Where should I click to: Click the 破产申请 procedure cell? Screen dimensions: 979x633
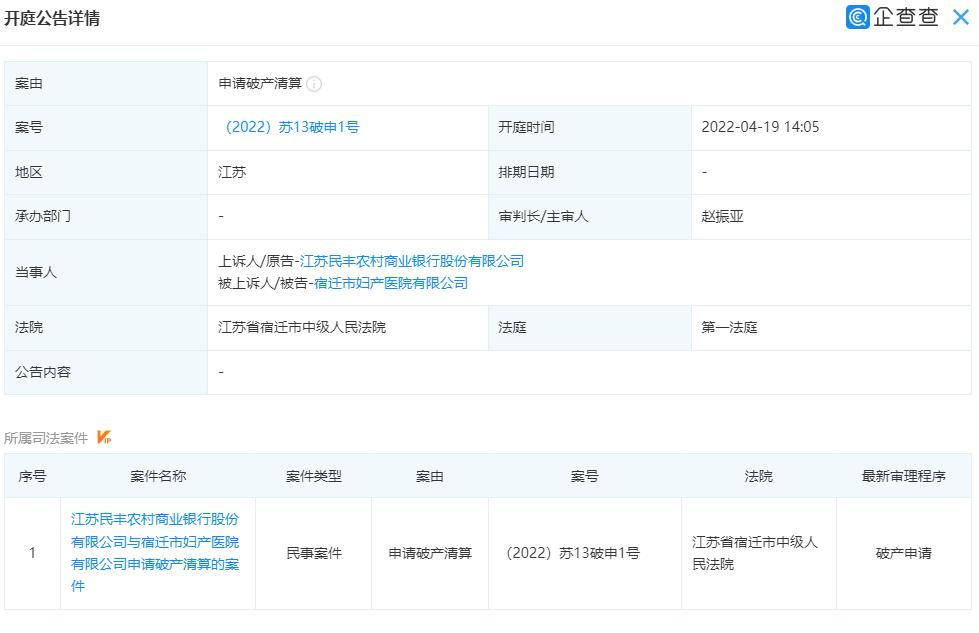tap(902, 553)
